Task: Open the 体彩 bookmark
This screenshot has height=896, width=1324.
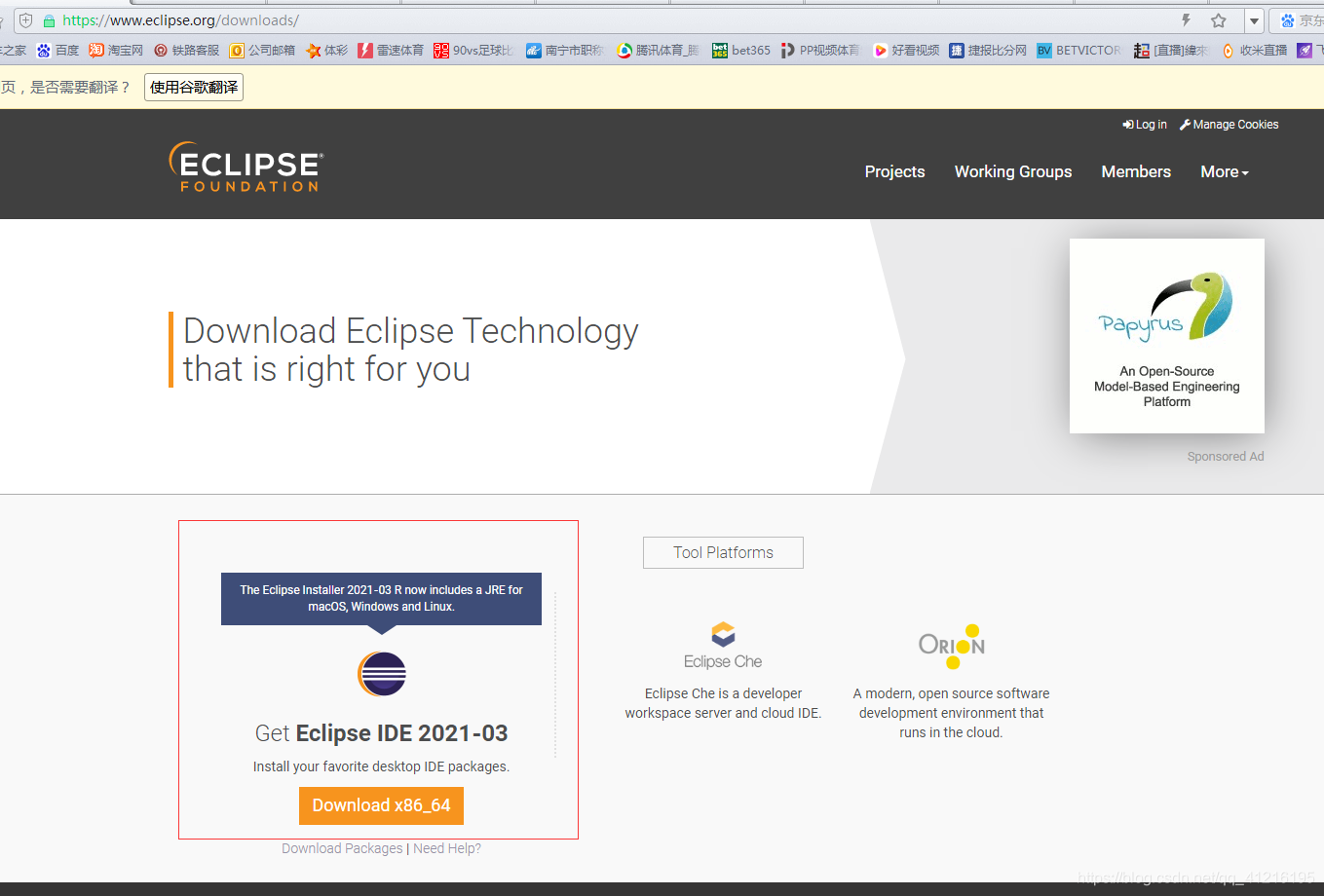Action: tap(326, 51)
